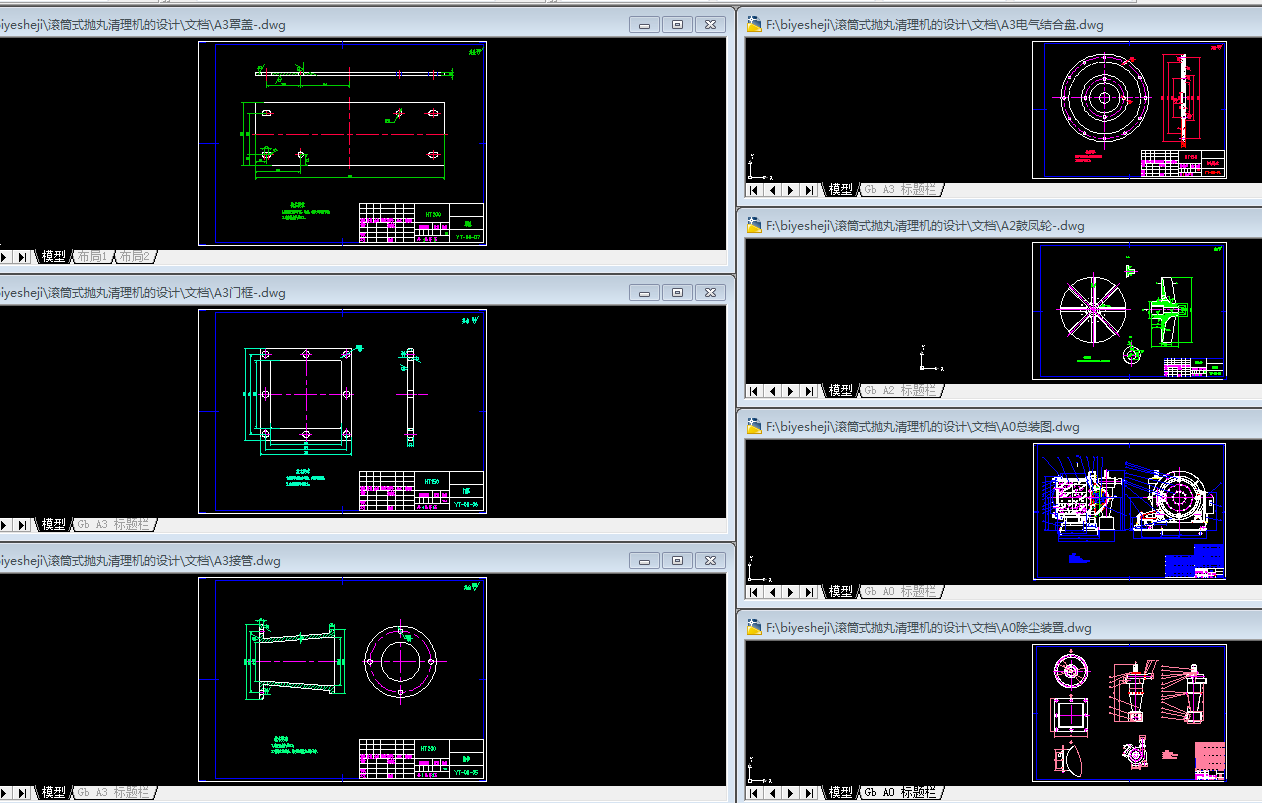Viewport: 1262px width, 803px height.
Task: Click the title block table in A3罩盖 drawing
Action: tap(421, 223)
